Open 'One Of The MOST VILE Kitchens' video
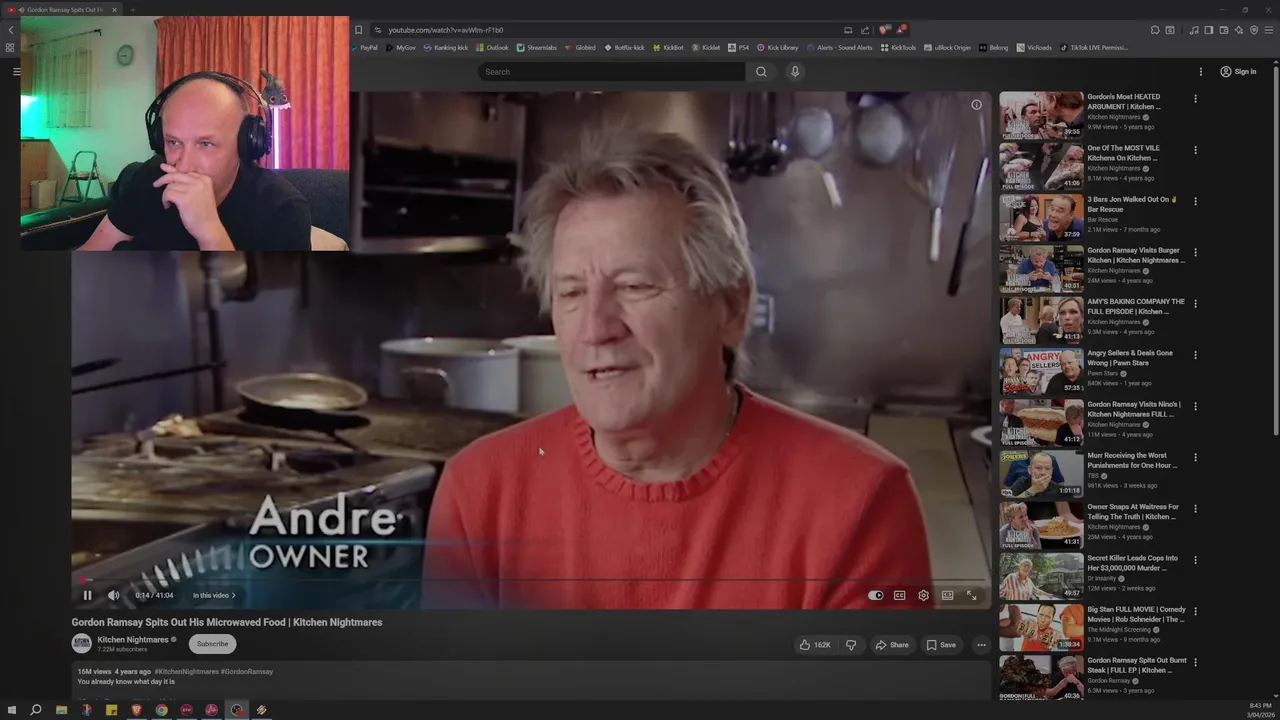Image resolution: width=1280 pixels, height=720 pixels. pos(1041,166)
